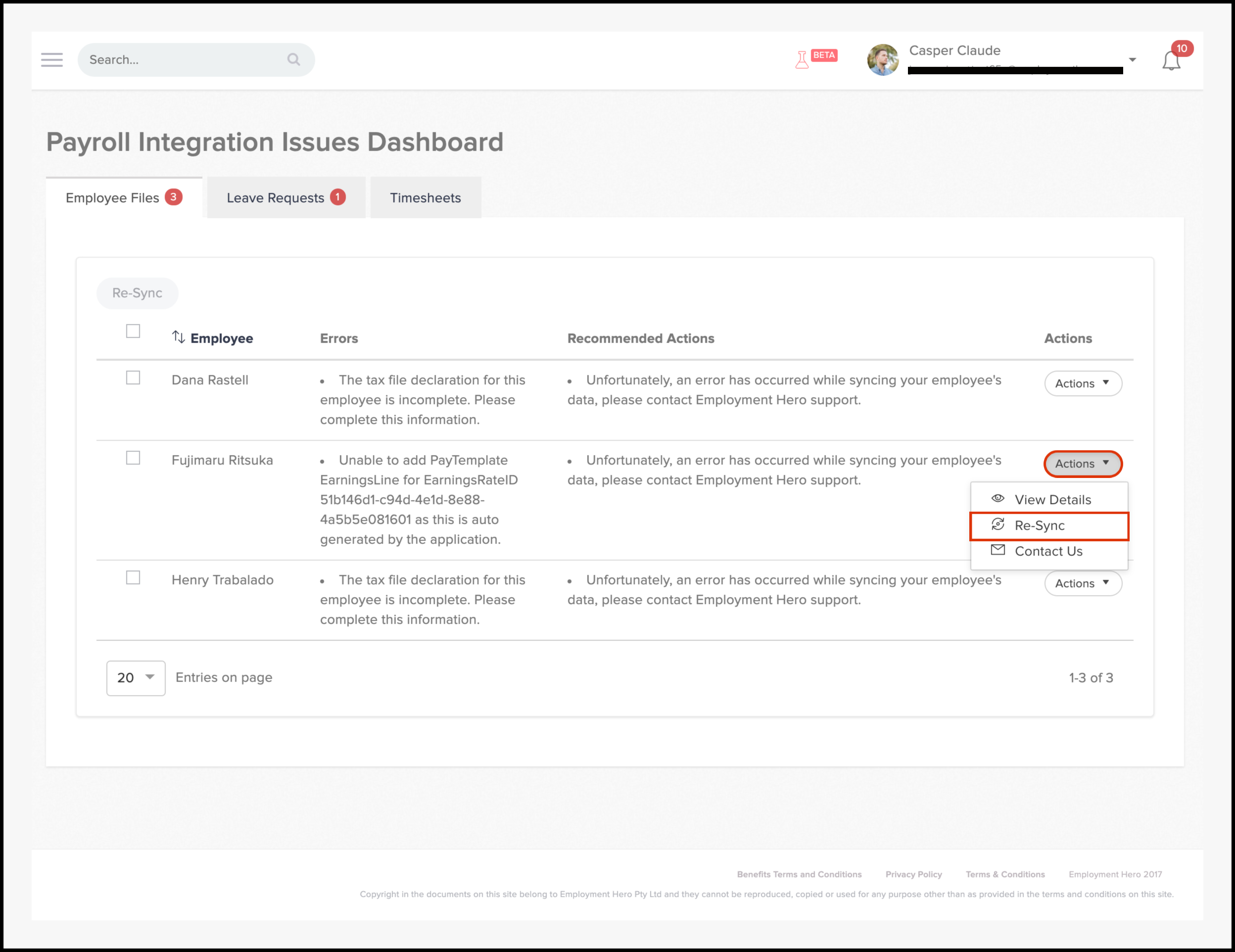Click the Re-Sync circular arrows icon
This screenshot has height=952, width=1235.
998,524
